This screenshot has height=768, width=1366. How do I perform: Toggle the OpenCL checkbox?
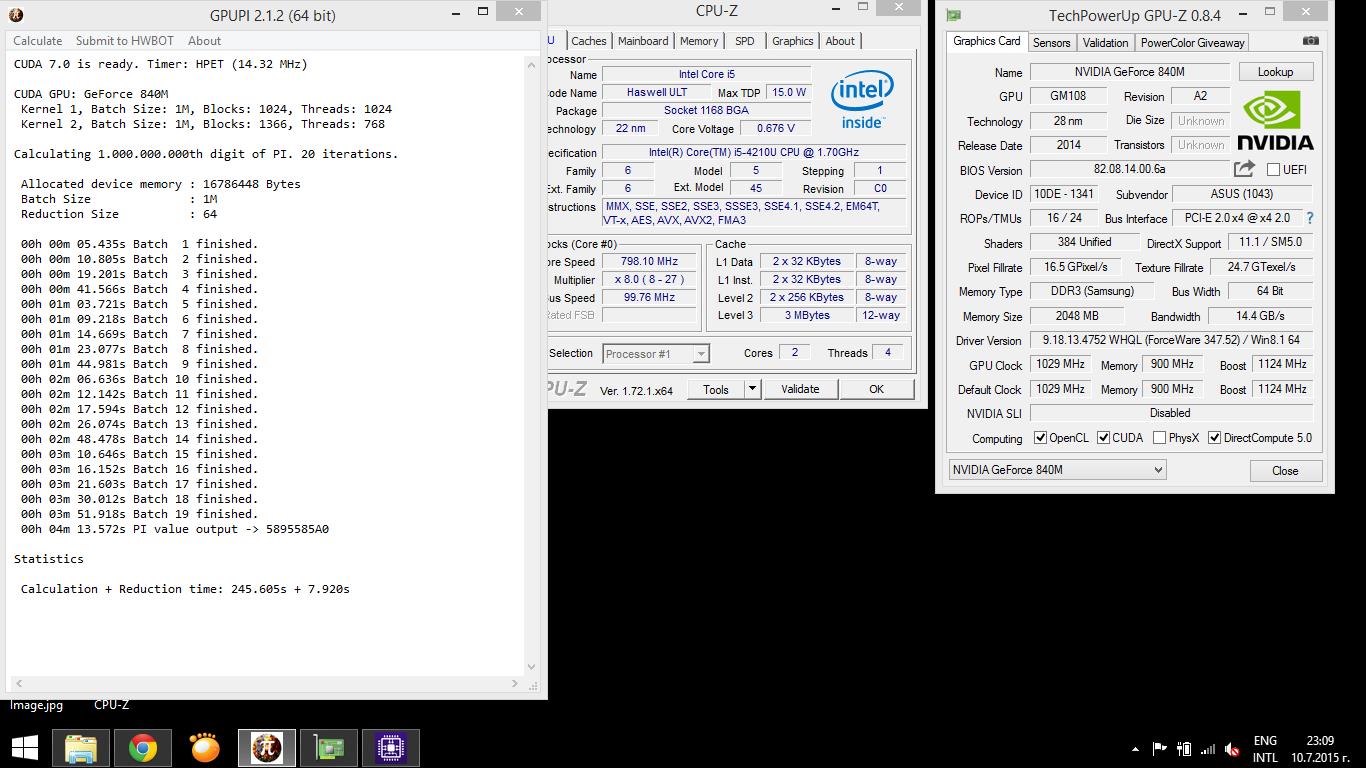(x=1040, y=438)
